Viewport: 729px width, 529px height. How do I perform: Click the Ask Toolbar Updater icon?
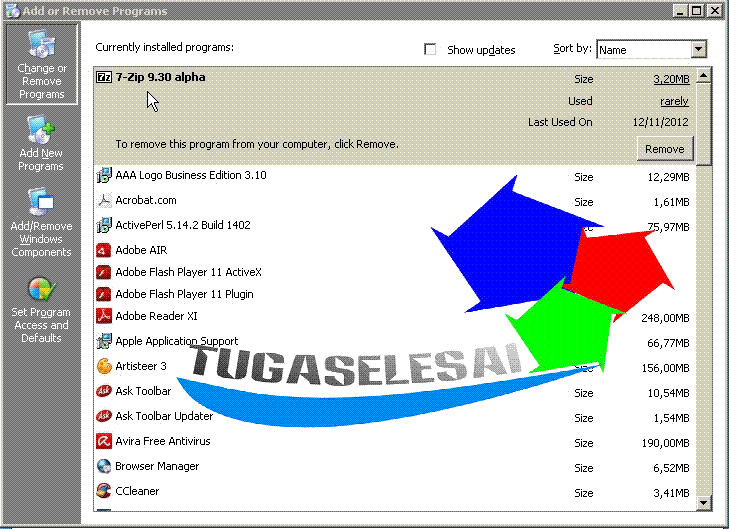[x=104, y=416]
